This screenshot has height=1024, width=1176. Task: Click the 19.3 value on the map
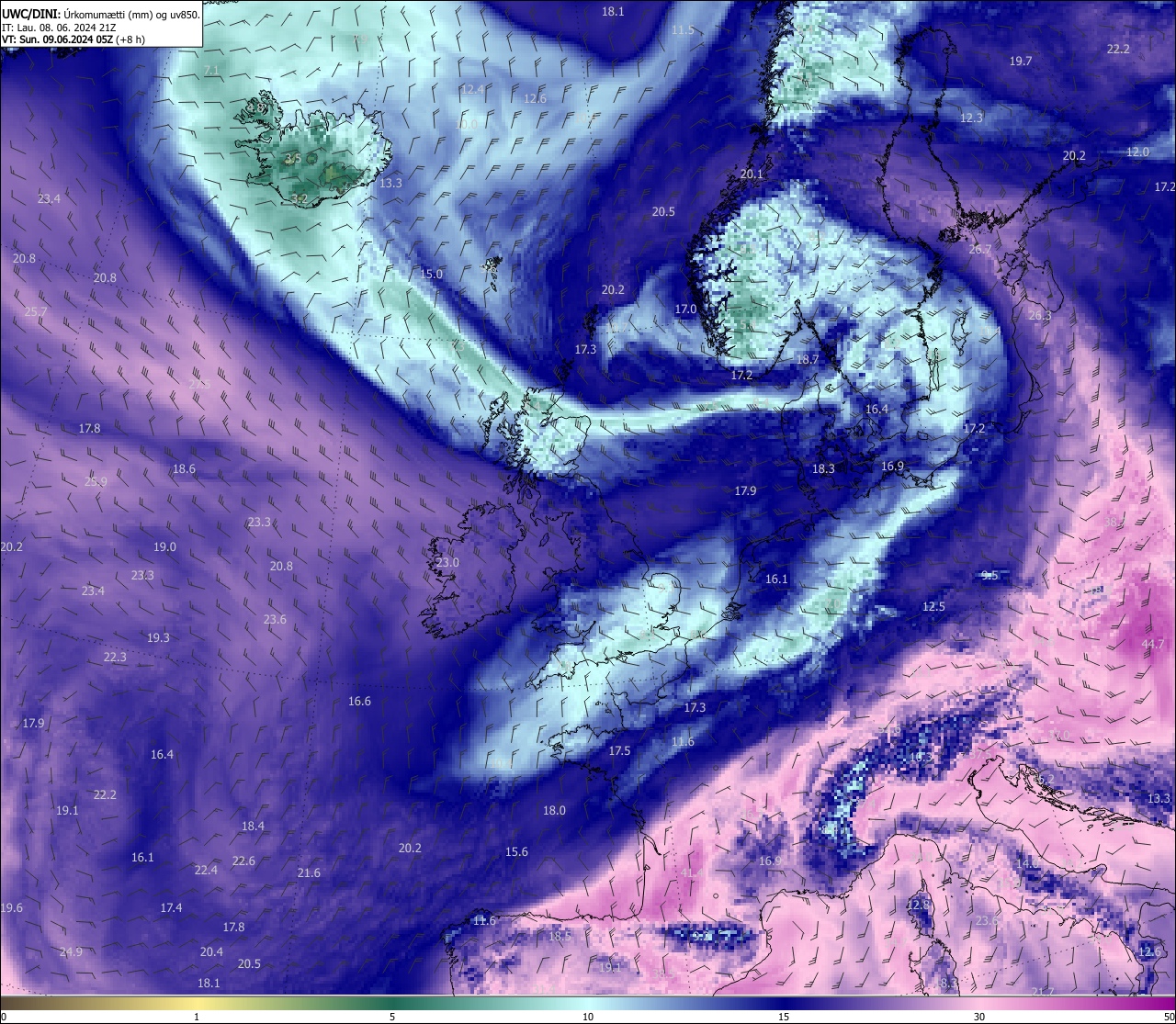point(158,637)
